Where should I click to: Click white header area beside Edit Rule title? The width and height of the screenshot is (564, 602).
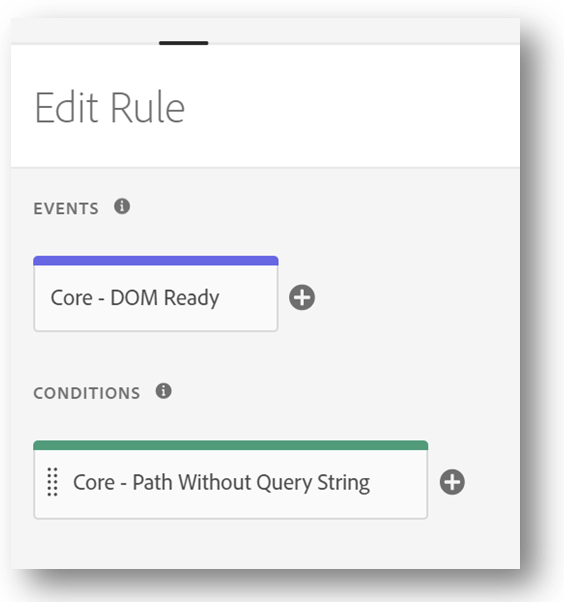click(346, 107)
